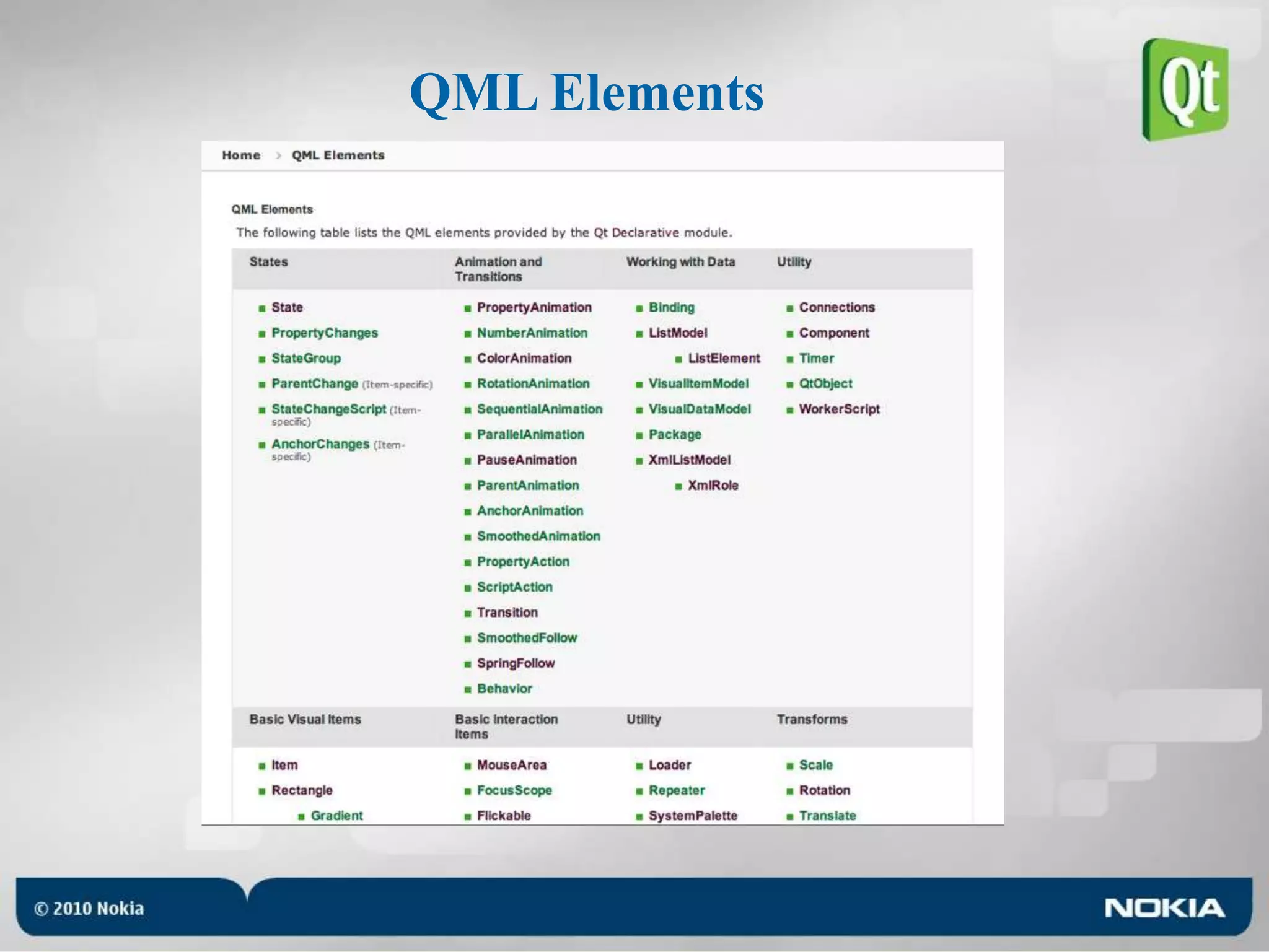This screenshot has width=1269, height=952.
Task: Click the ParallelAnimation link
Action: point(530,434)
